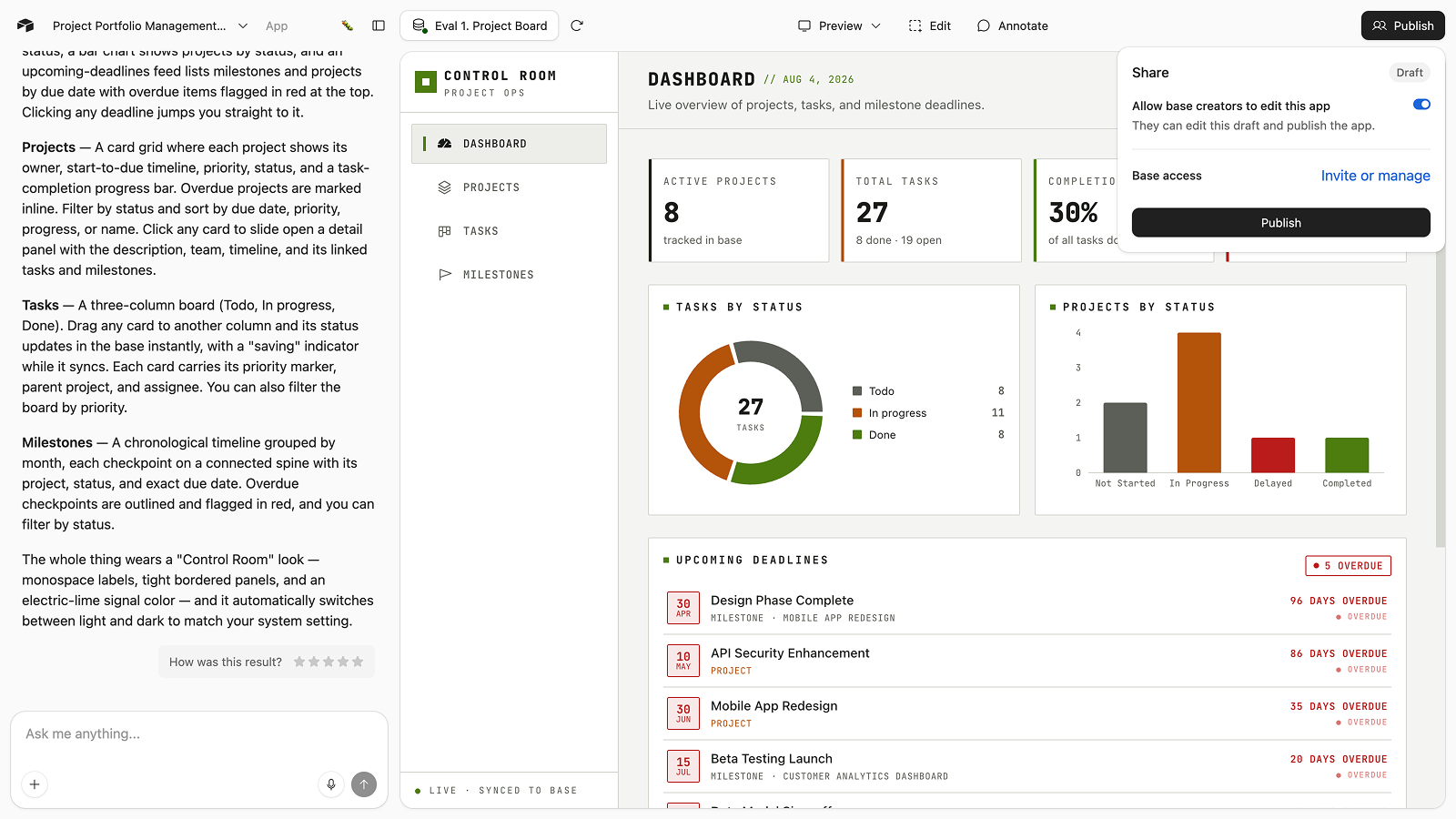Screen dimensions: 1456x819
Task: Click the Draft status badge
Action: [x=1410, y=73]
